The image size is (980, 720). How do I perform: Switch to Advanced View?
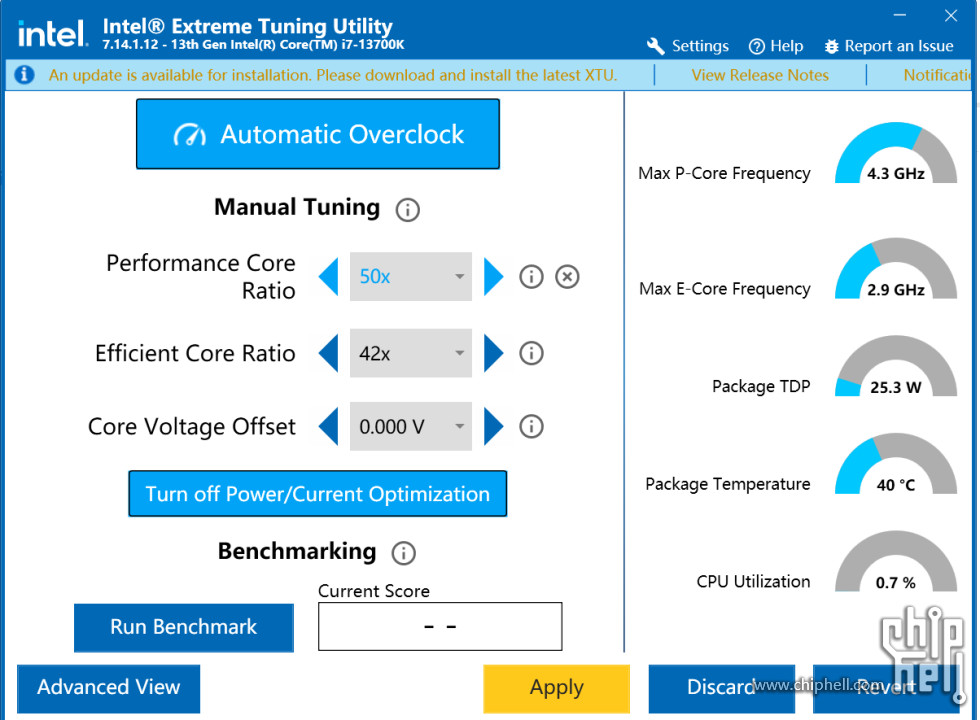coord(109,688)
